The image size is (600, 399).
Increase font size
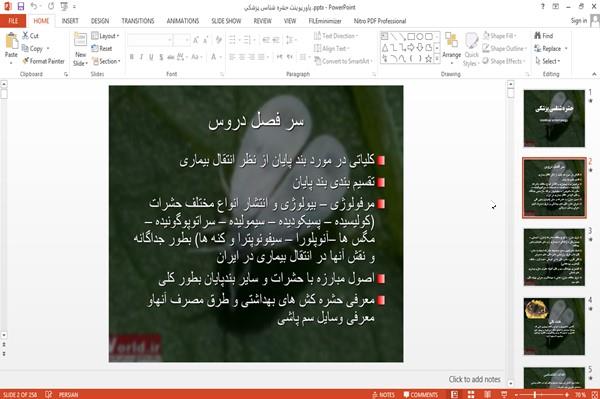tap(196, 40)
